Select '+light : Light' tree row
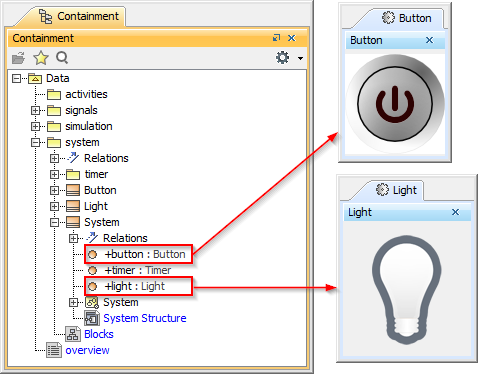Image resolution: width=482 pixels, height=377 pixels. coord(138,286)
